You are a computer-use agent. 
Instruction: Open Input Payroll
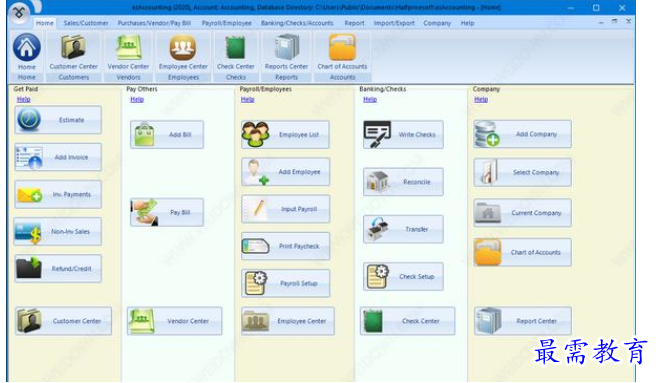285,209
